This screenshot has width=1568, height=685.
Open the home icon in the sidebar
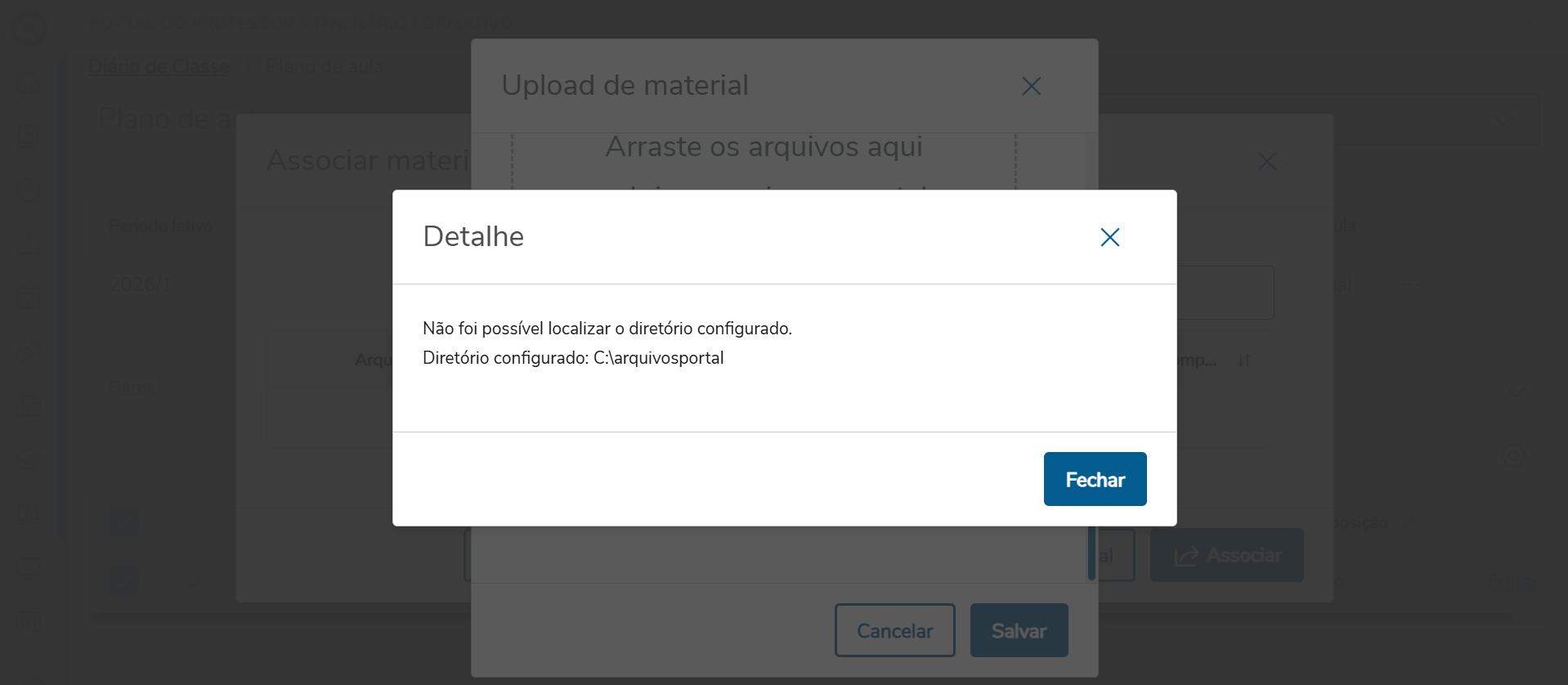[x=29, y=82]
